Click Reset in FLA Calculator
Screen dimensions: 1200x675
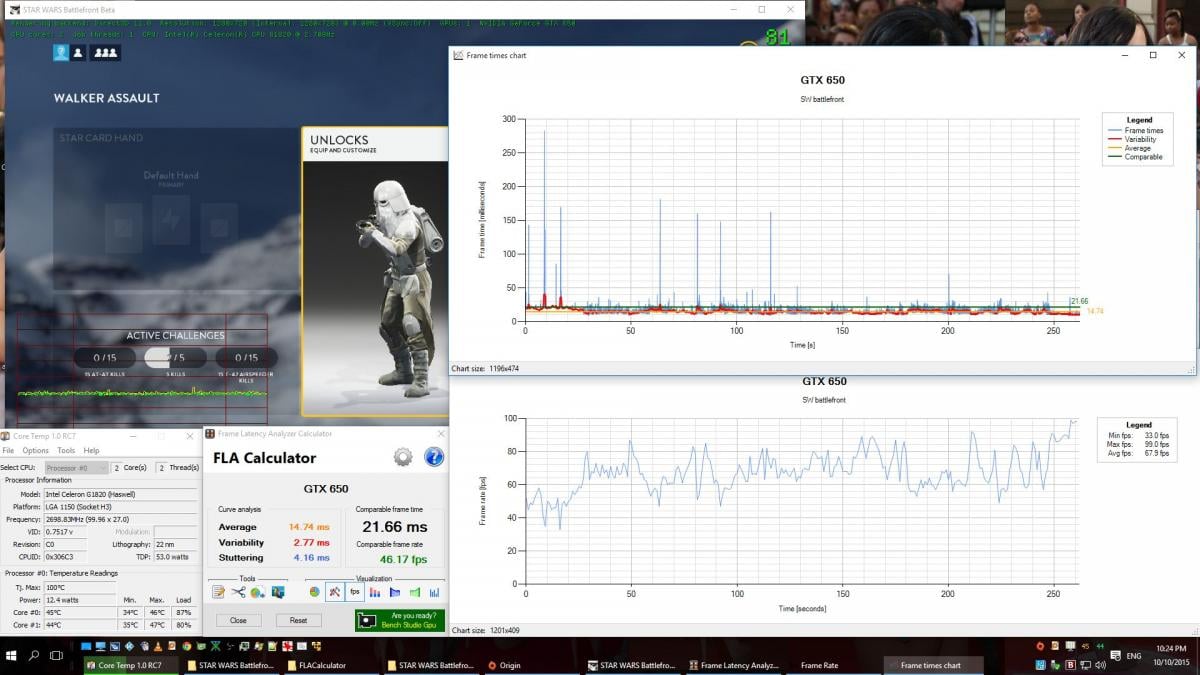pos(298,620)
